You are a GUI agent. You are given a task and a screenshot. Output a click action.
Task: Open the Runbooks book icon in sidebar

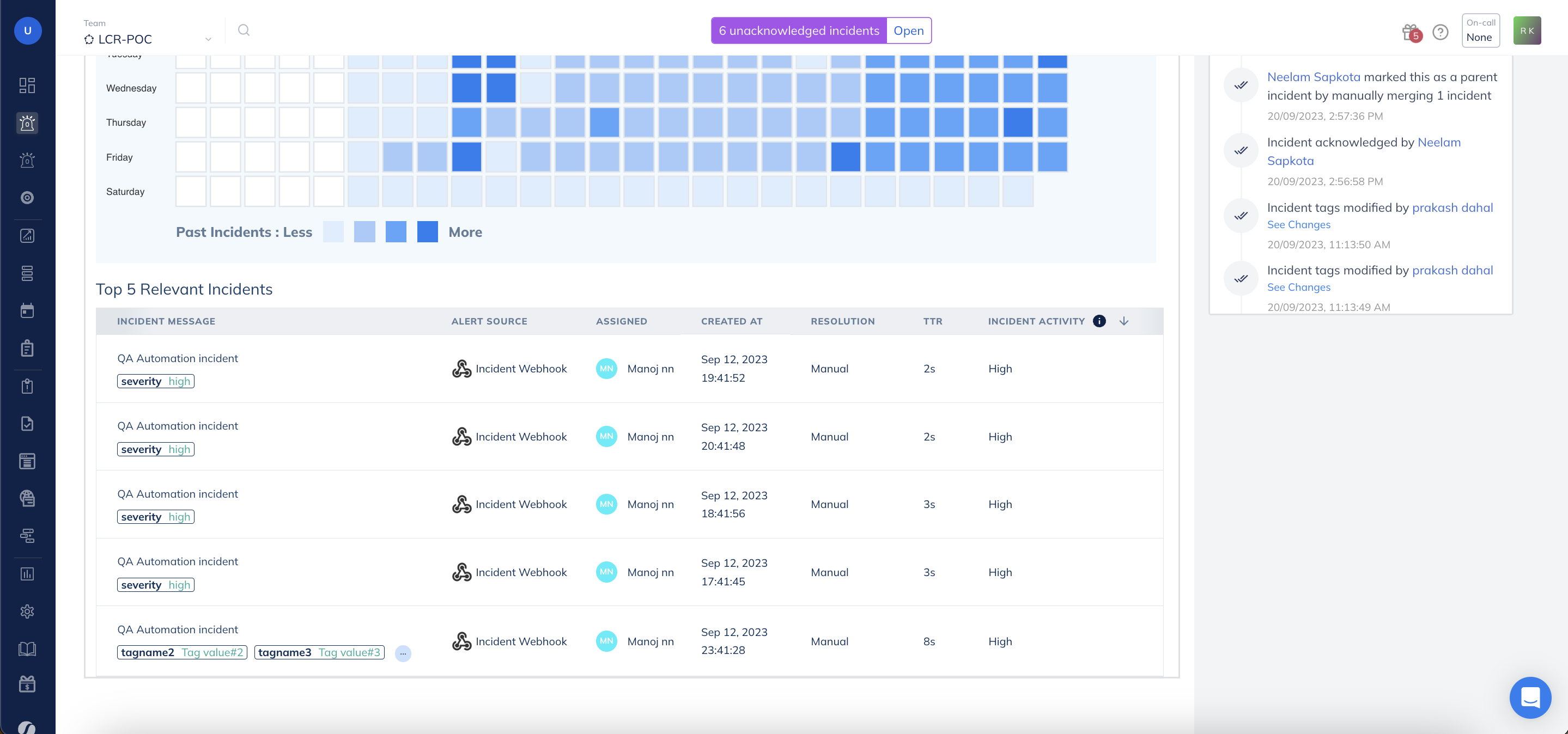pos(27,649)
